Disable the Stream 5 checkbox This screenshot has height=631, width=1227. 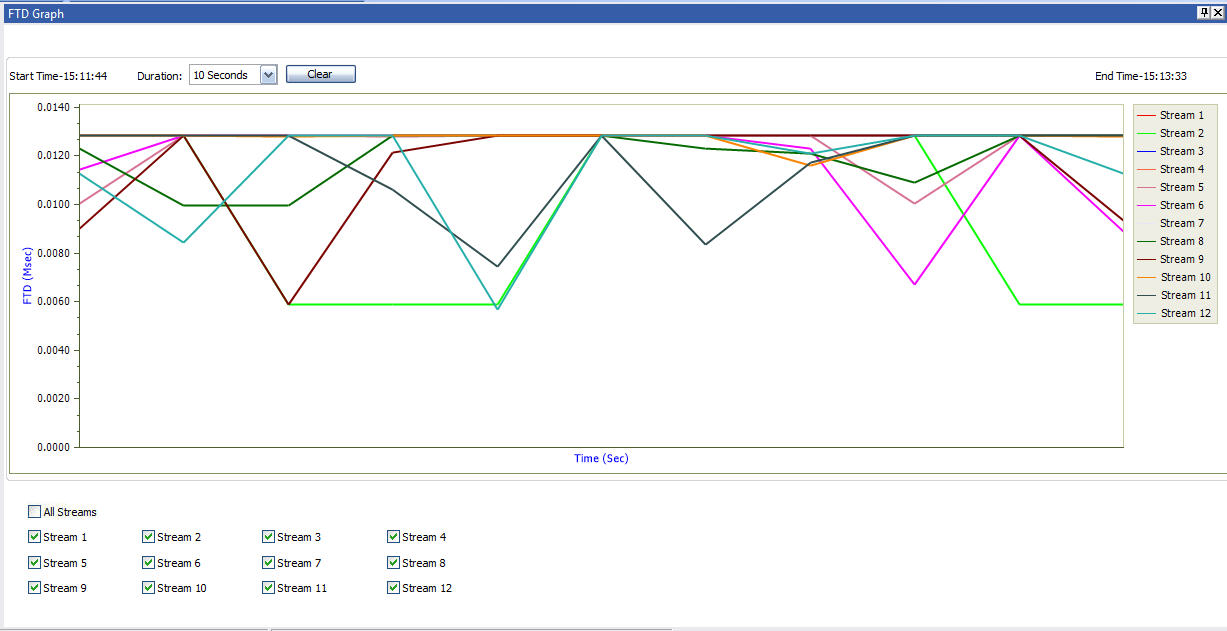point(34,562)
